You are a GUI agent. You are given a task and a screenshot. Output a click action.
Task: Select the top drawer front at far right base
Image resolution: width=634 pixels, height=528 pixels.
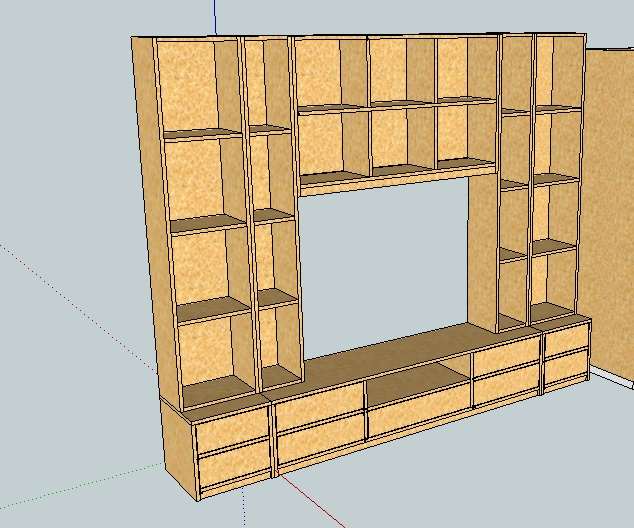pos(566,340)
